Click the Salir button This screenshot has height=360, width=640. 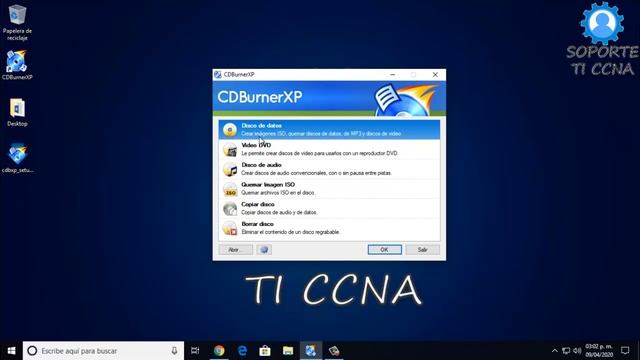[x=423, y=249]
